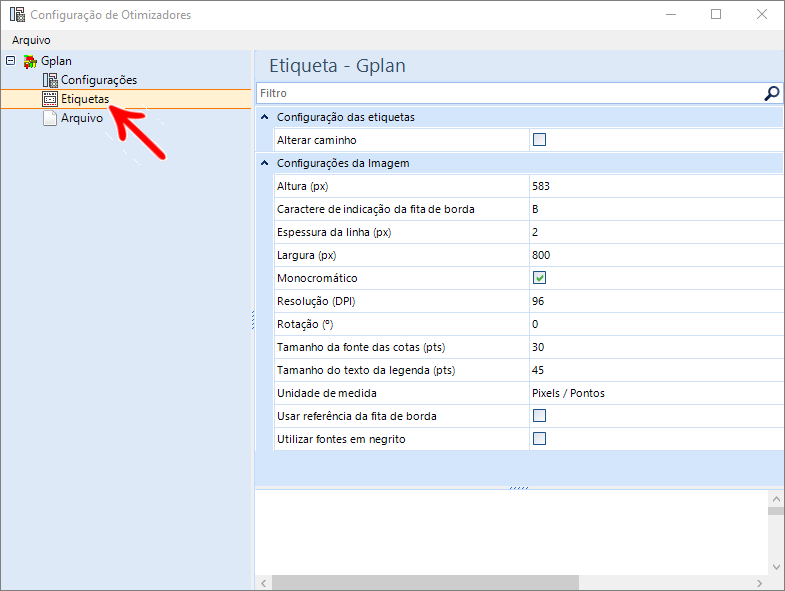Click the Largura (px) property label

(x=306, y=255)
